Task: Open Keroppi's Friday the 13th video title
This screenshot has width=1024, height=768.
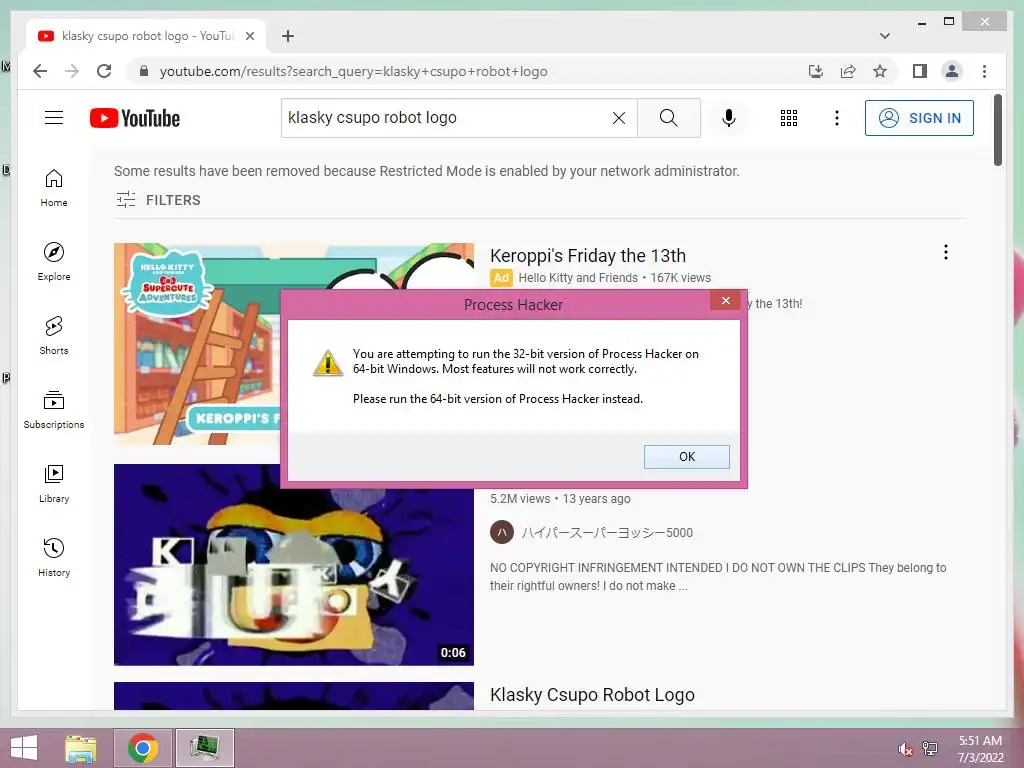Action: [588, 255]
